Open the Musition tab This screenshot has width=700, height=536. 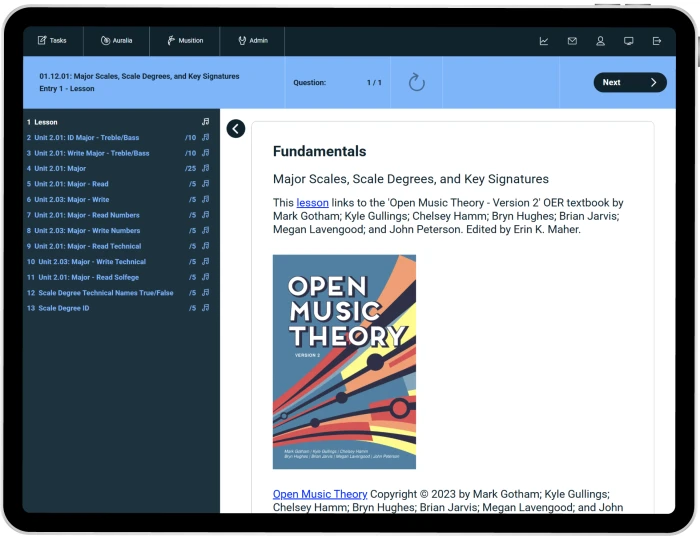185,41
